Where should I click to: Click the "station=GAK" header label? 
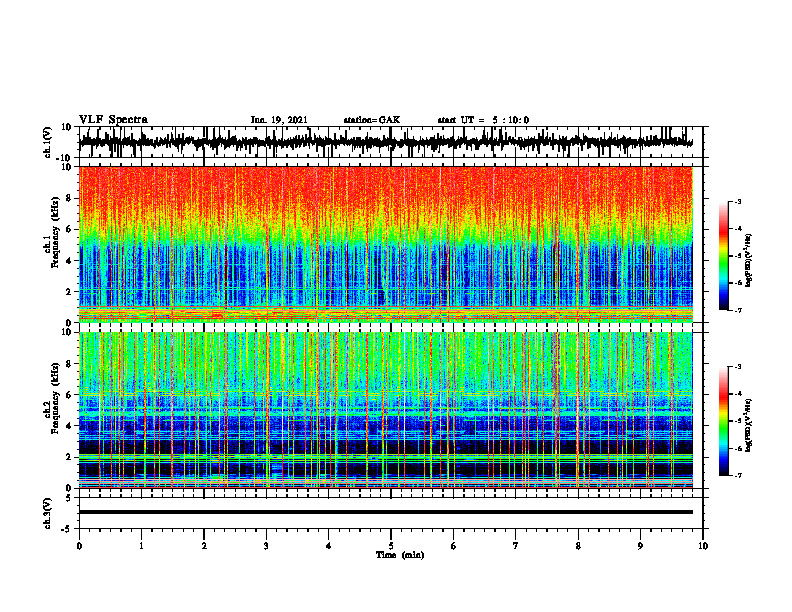point(372,120)
